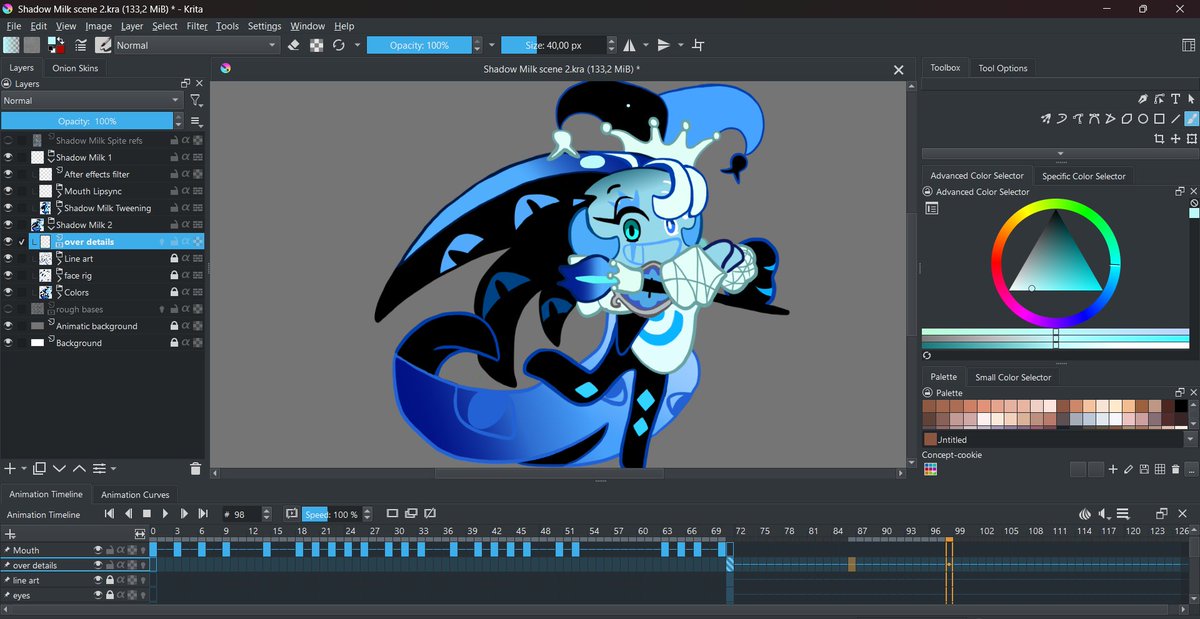Hide the Colors layer

8,293
